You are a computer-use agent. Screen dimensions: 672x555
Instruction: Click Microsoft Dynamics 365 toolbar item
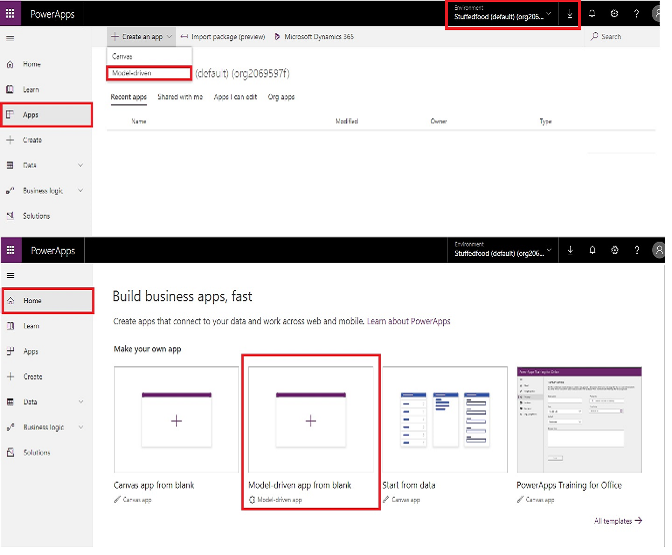tap(314, 37)
